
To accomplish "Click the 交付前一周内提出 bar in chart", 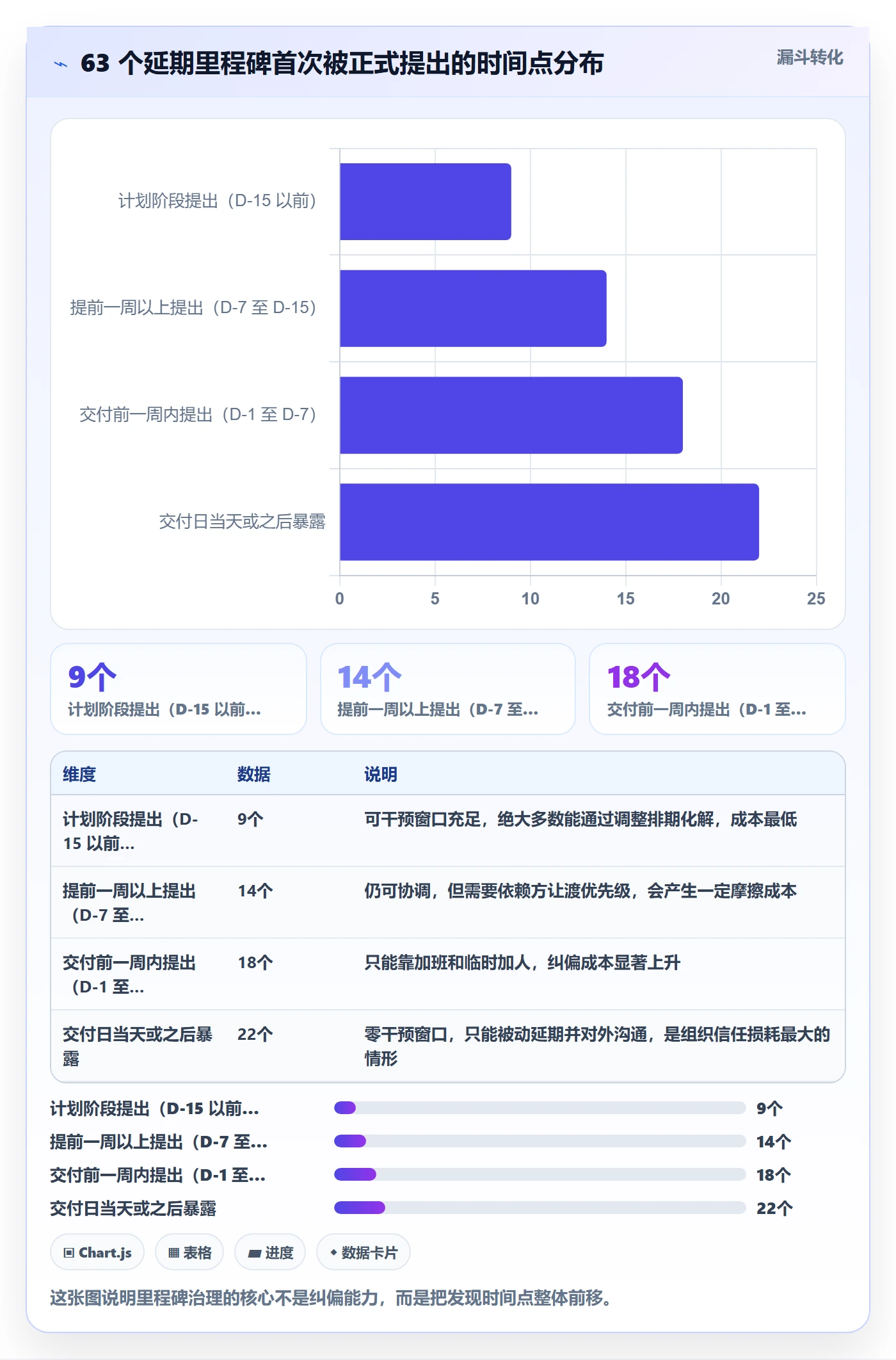I will [511, 416].
